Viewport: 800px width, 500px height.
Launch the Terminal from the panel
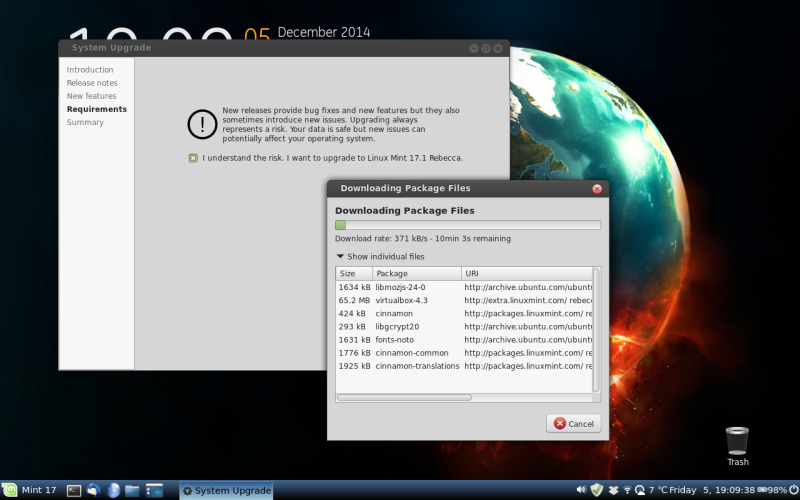pyautogui.click(x=73, y=490)
